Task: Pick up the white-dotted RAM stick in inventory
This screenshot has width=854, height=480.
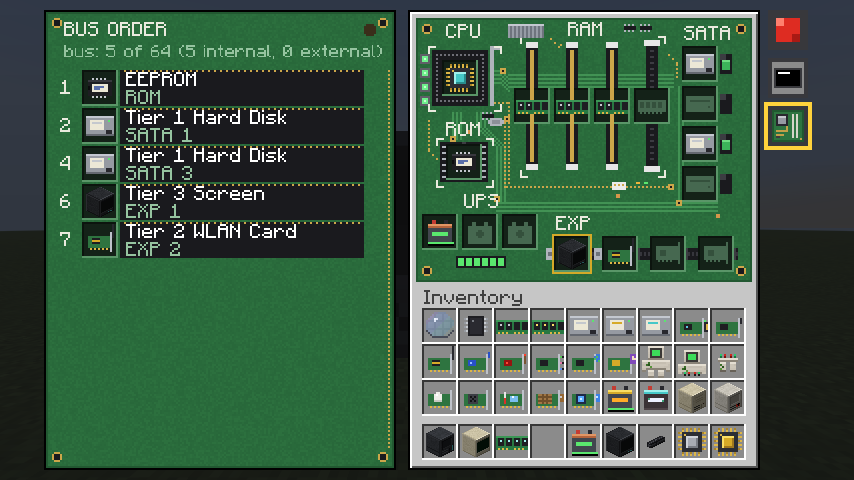Action: pyautogui.click(x=511, y=326)
